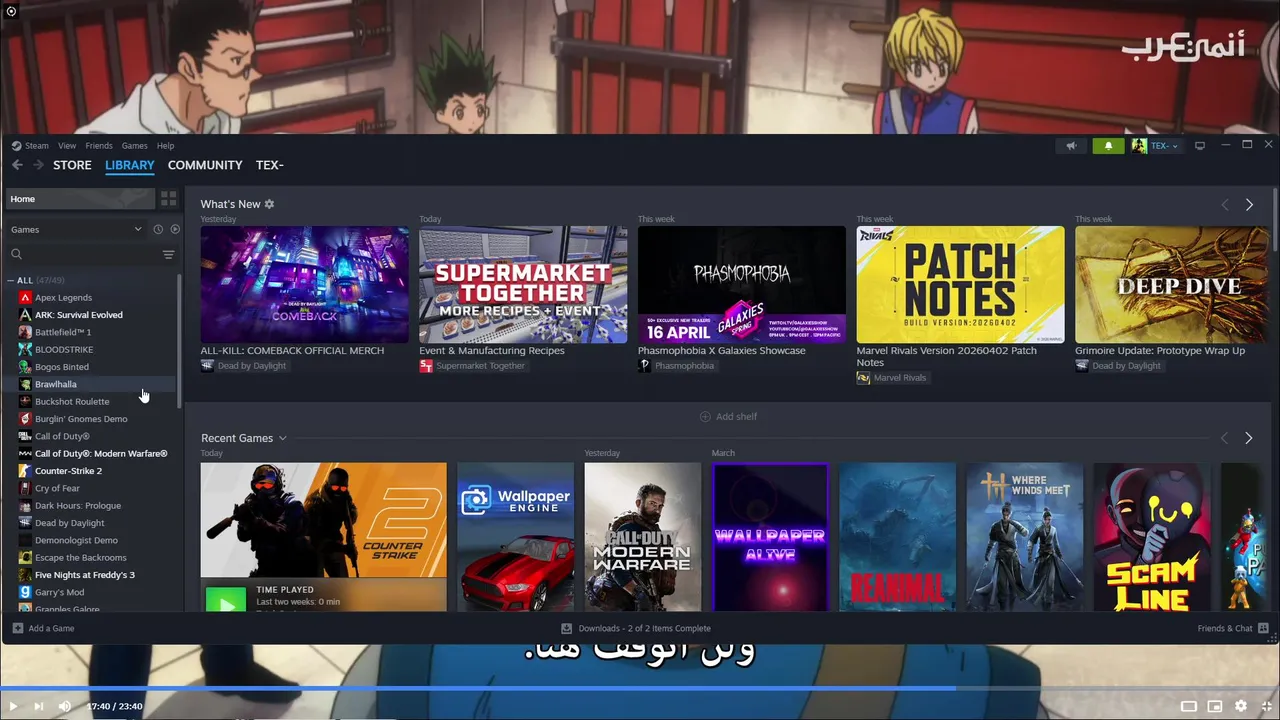This screenshot has width=1280, height=720.
Task: Switch to the STORE tab
Action: (x=72, y=165)
